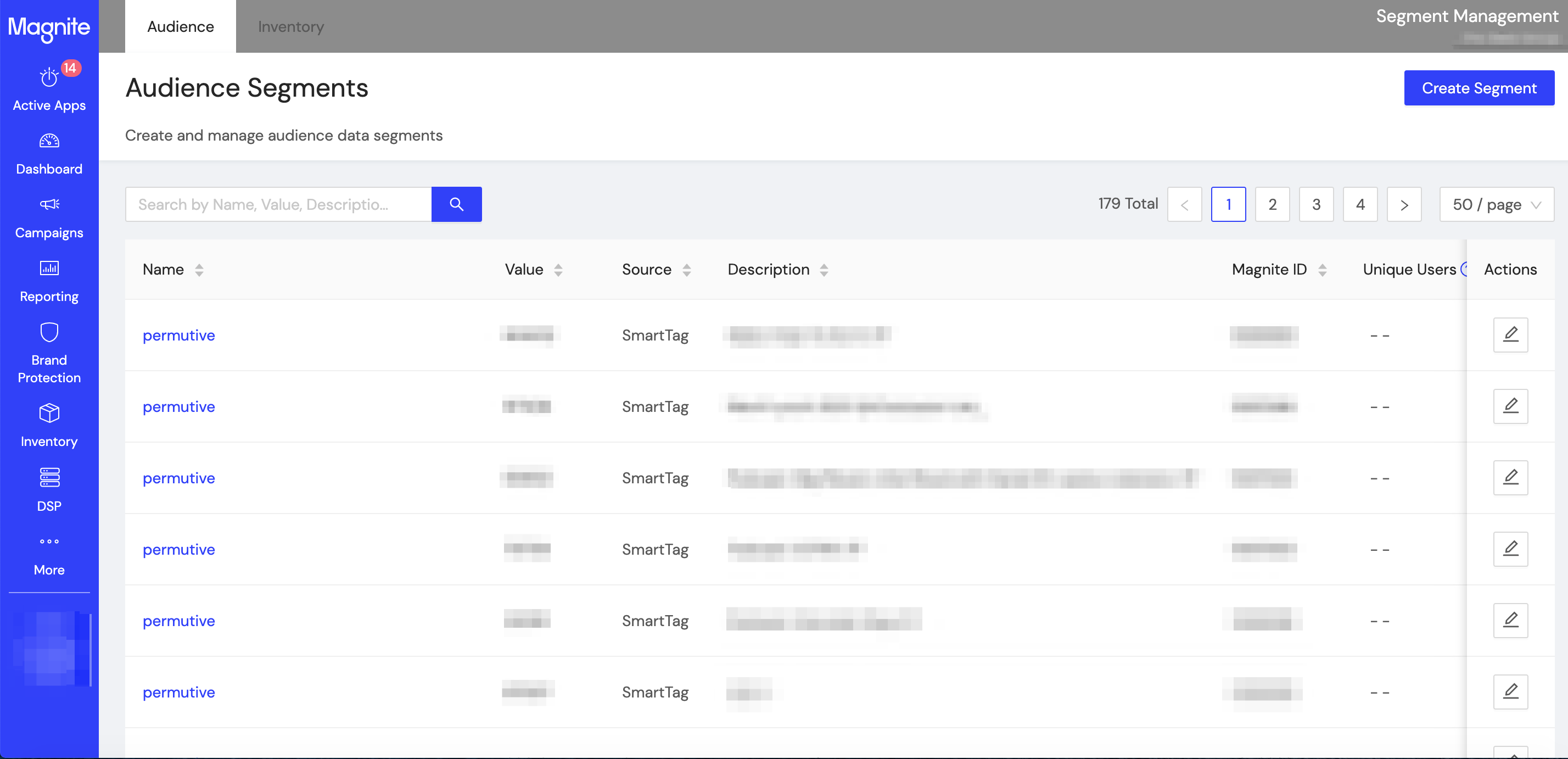This screenshot has width=1568, height=759.
Task: Open fourth permutive segment link
Action: (x=178, y=550)
